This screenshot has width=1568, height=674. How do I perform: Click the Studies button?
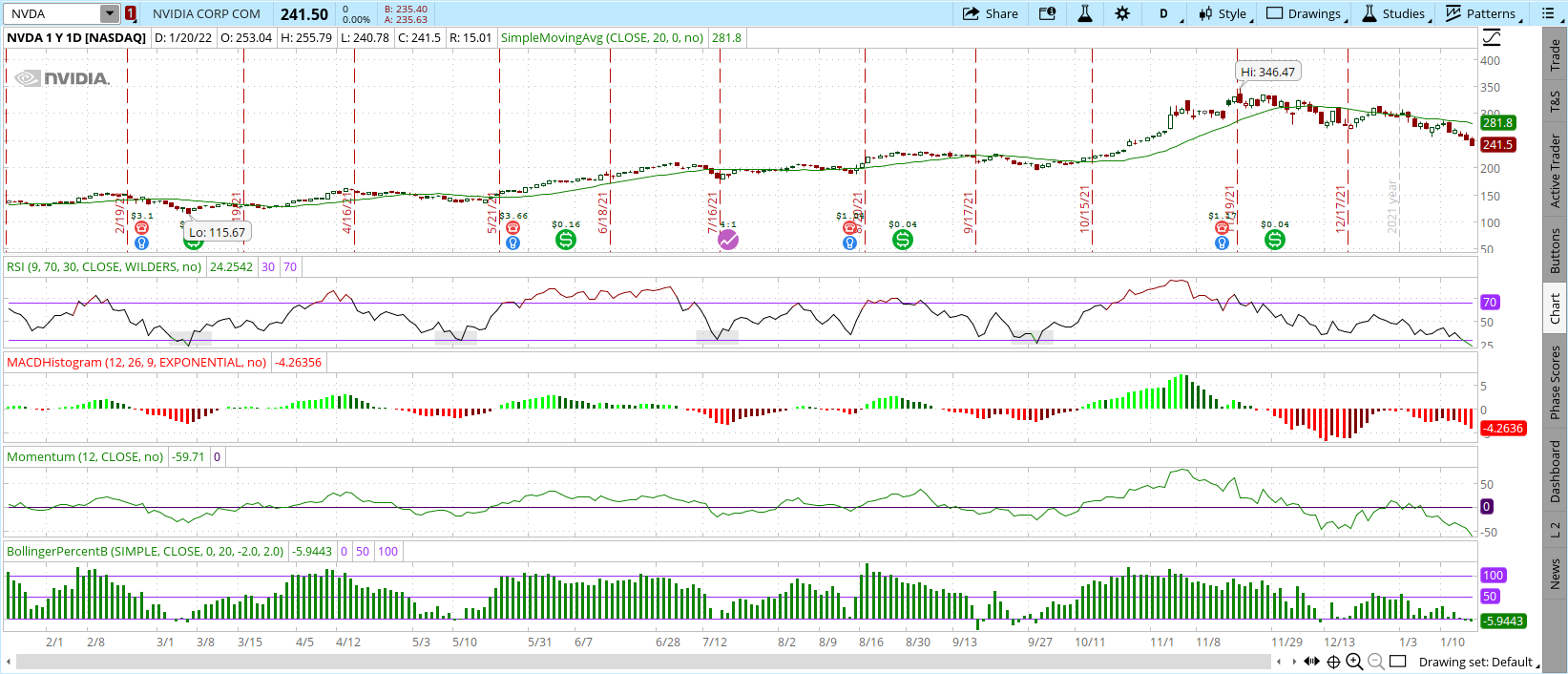[x=1394, y=13]
